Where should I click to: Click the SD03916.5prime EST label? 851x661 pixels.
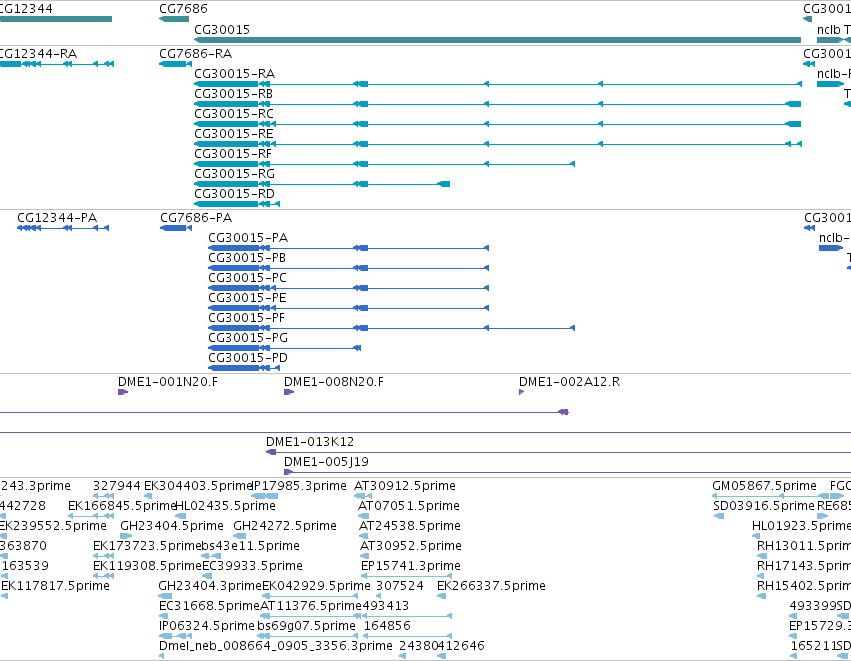click(x=764, y=506)
